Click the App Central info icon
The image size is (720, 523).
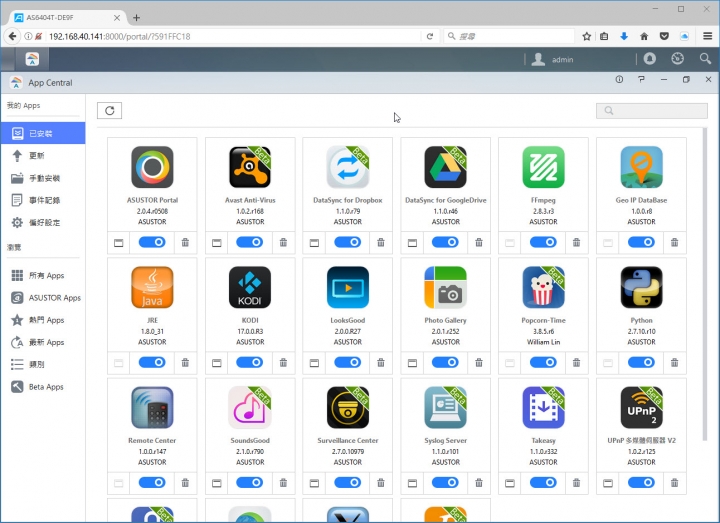619,79
